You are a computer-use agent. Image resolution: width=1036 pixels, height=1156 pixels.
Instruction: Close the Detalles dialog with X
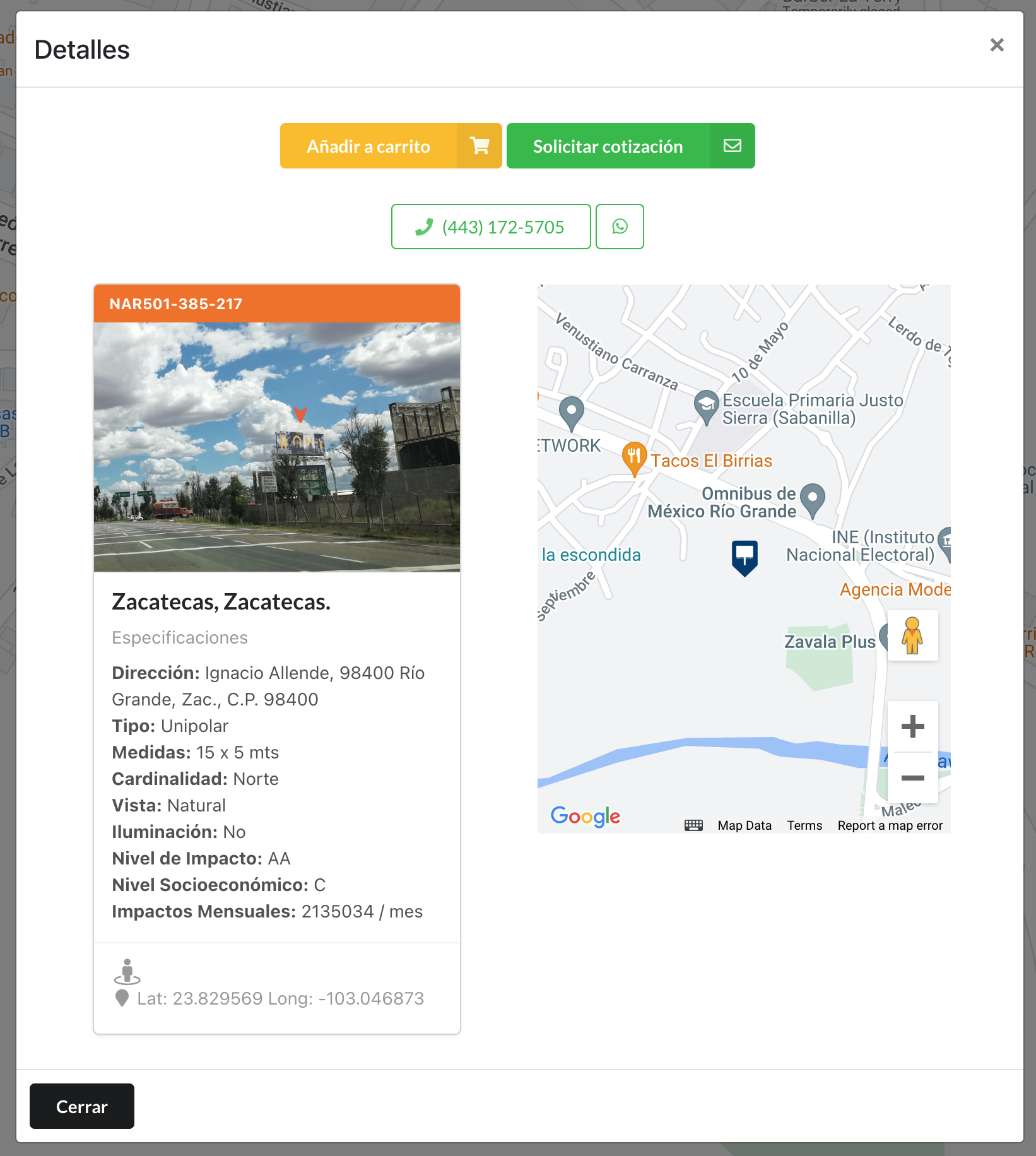coord(997,45)
